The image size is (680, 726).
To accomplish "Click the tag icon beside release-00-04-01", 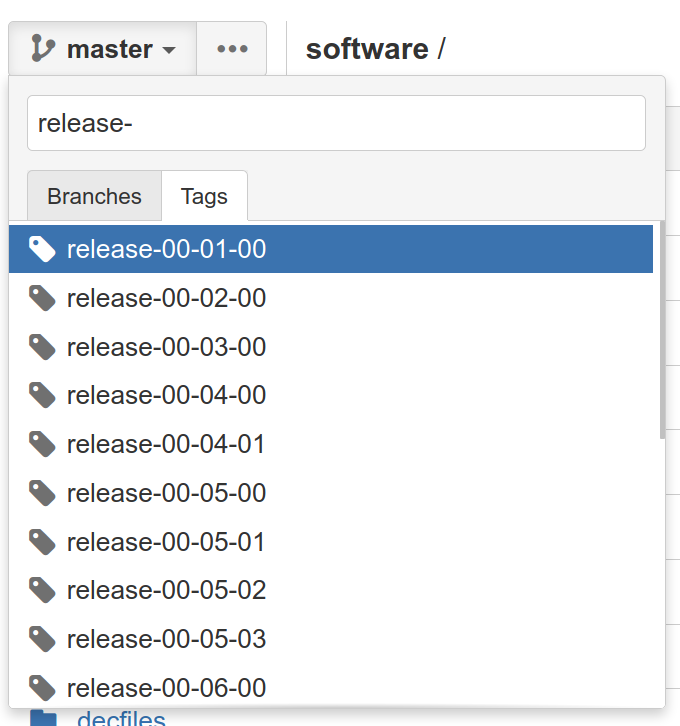I will (42, 444).
